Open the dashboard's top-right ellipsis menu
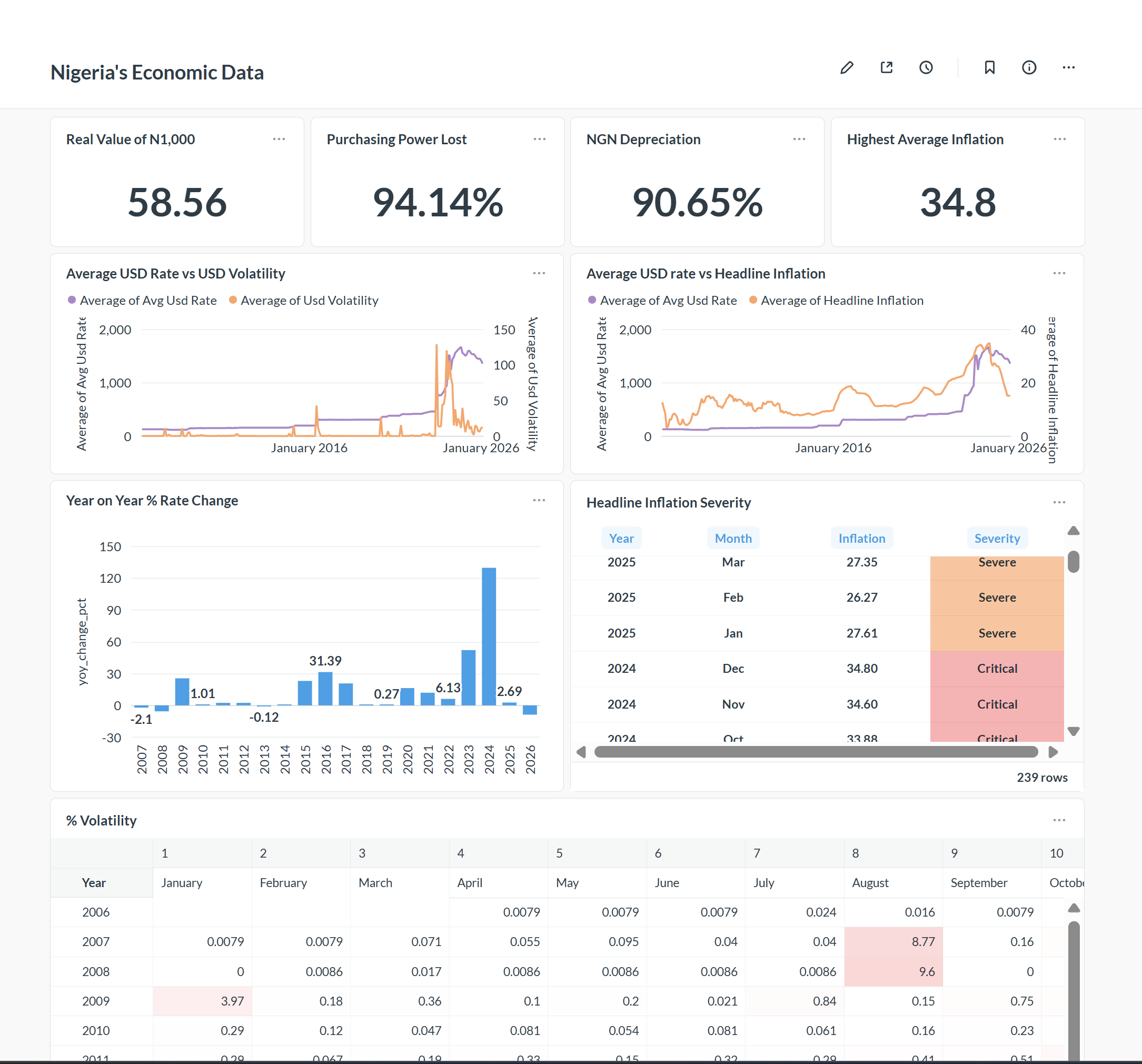Screen dimensions: 1142x1064 pyautogui.click(x=1068, y=68)
